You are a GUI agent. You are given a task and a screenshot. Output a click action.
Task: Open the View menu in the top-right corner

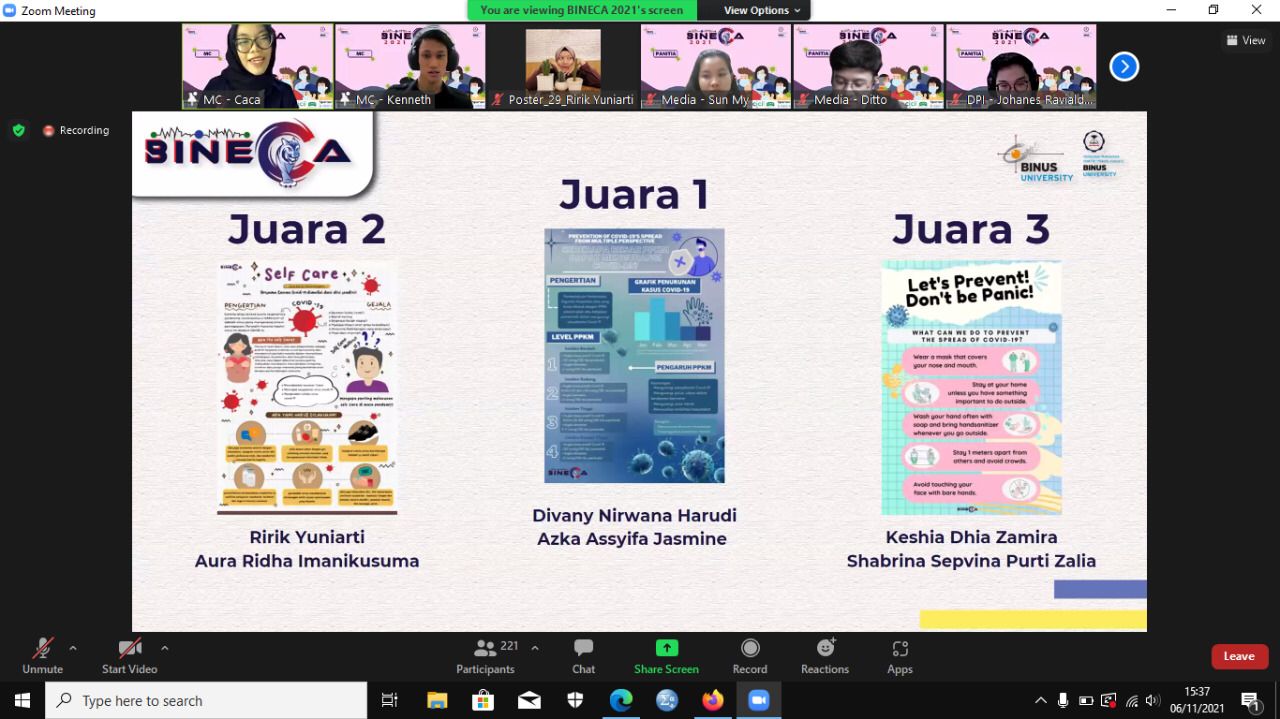(x=1246, y=40)
